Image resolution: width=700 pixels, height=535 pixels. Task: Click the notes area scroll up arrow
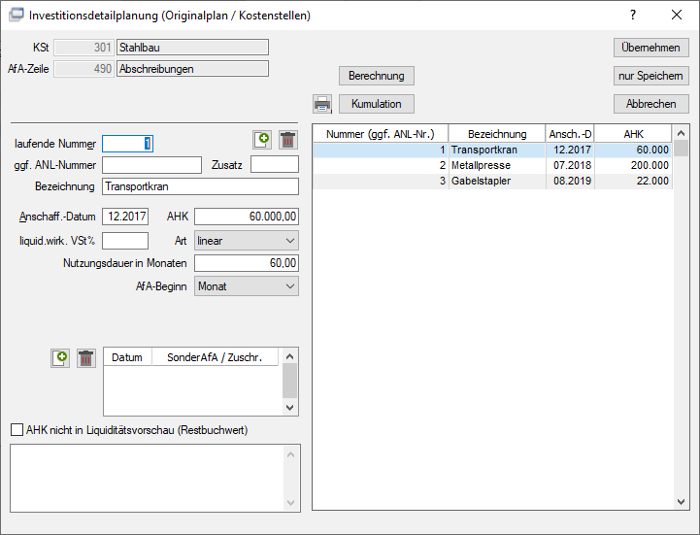[291, 455]
